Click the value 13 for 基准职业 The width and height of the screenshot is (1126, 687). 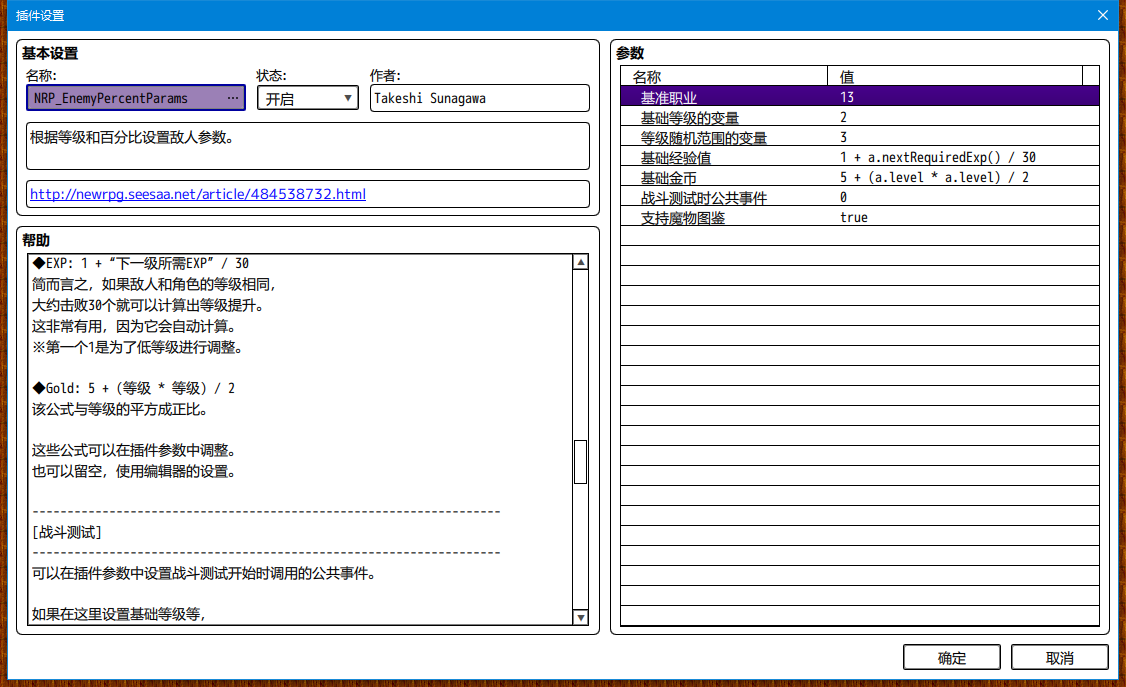point(847,97)
